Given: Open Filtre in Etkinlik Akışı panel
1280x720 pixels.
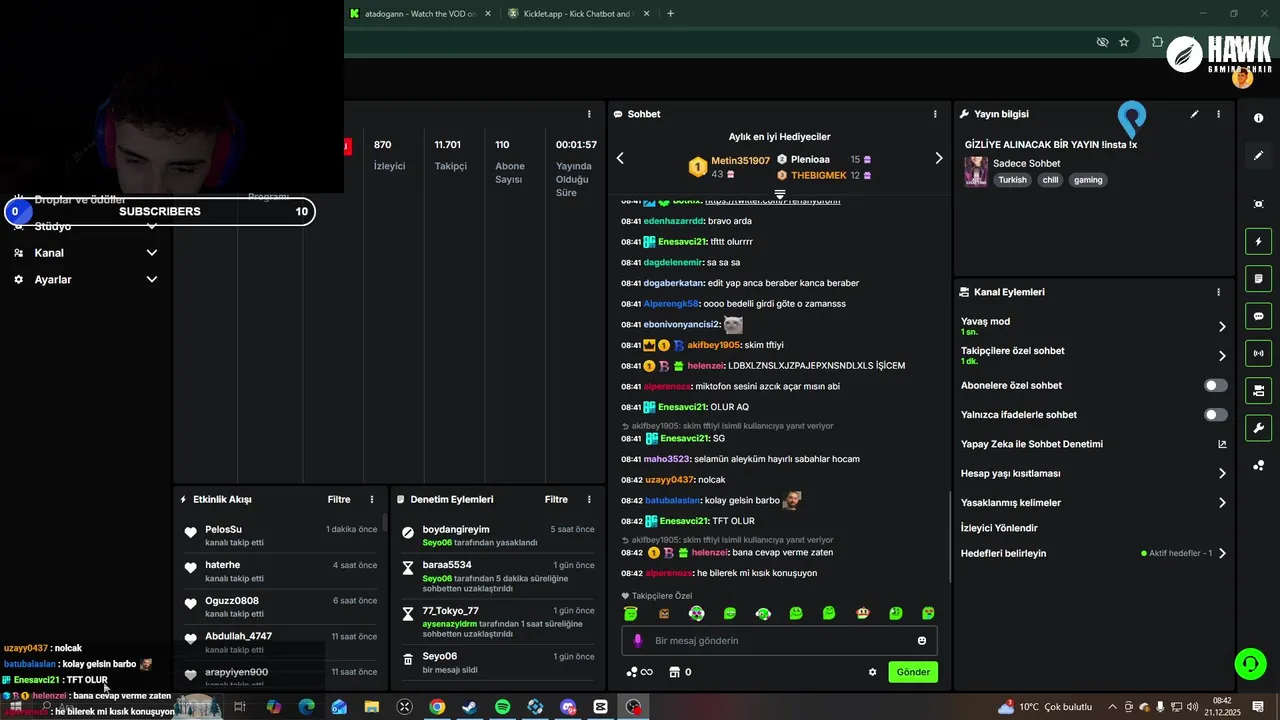Looking at the screenshot, I should [339, 499].
